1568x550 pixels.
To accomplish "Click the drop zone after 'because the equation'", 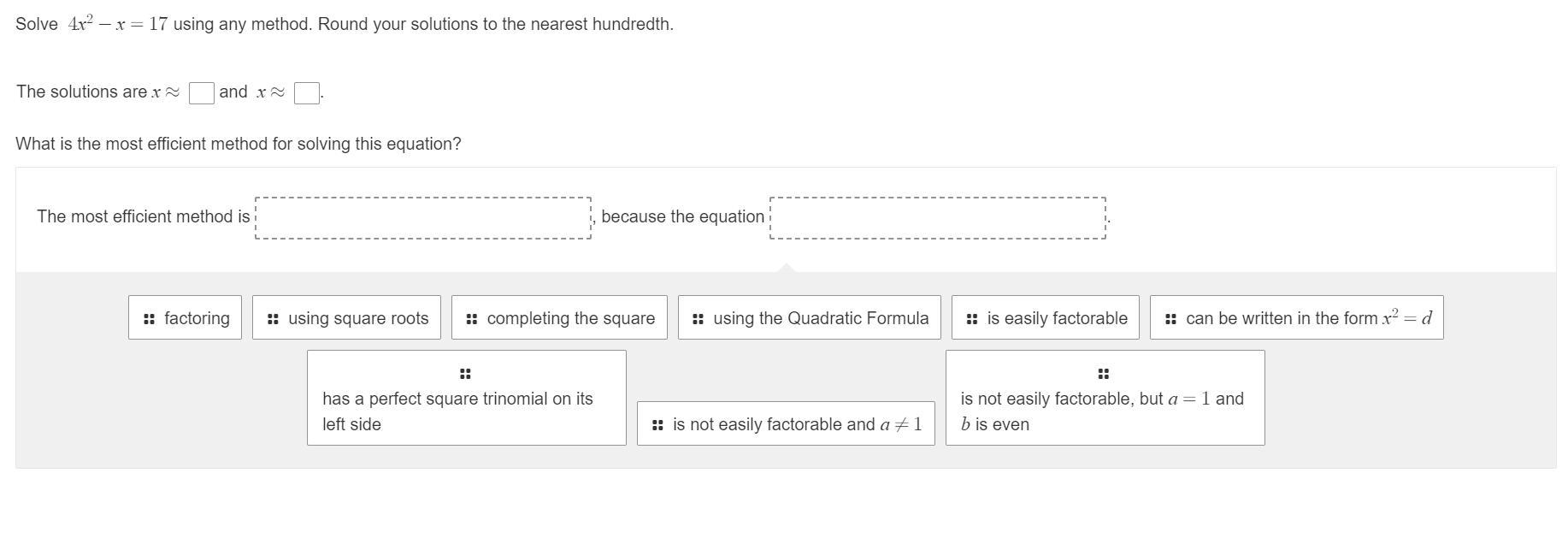I will (938, 218).
